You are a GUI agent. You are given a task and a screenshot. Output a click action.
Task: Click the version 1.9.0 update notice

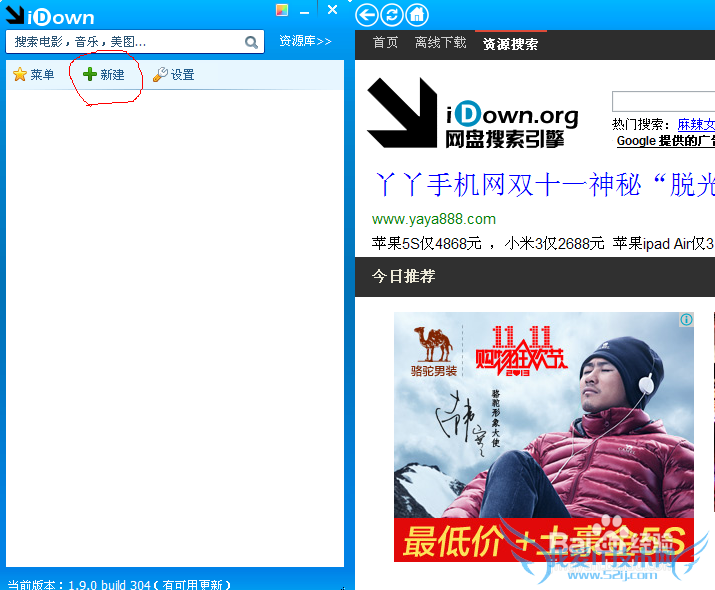pyautogui.click(x=119, y=584)
